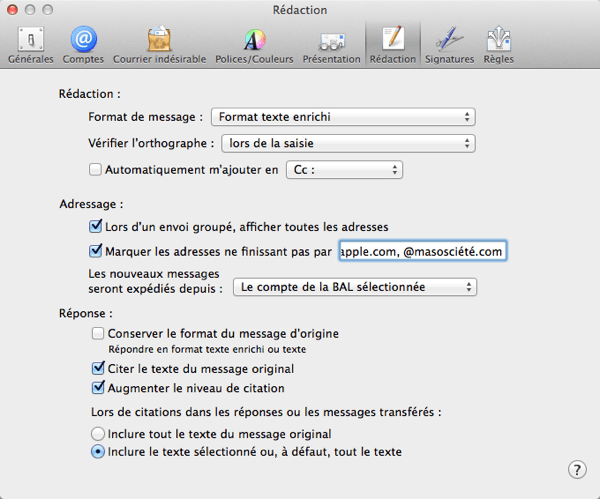
Task: Disable Augmenter le niveau de citation
Action: [98, 388]
